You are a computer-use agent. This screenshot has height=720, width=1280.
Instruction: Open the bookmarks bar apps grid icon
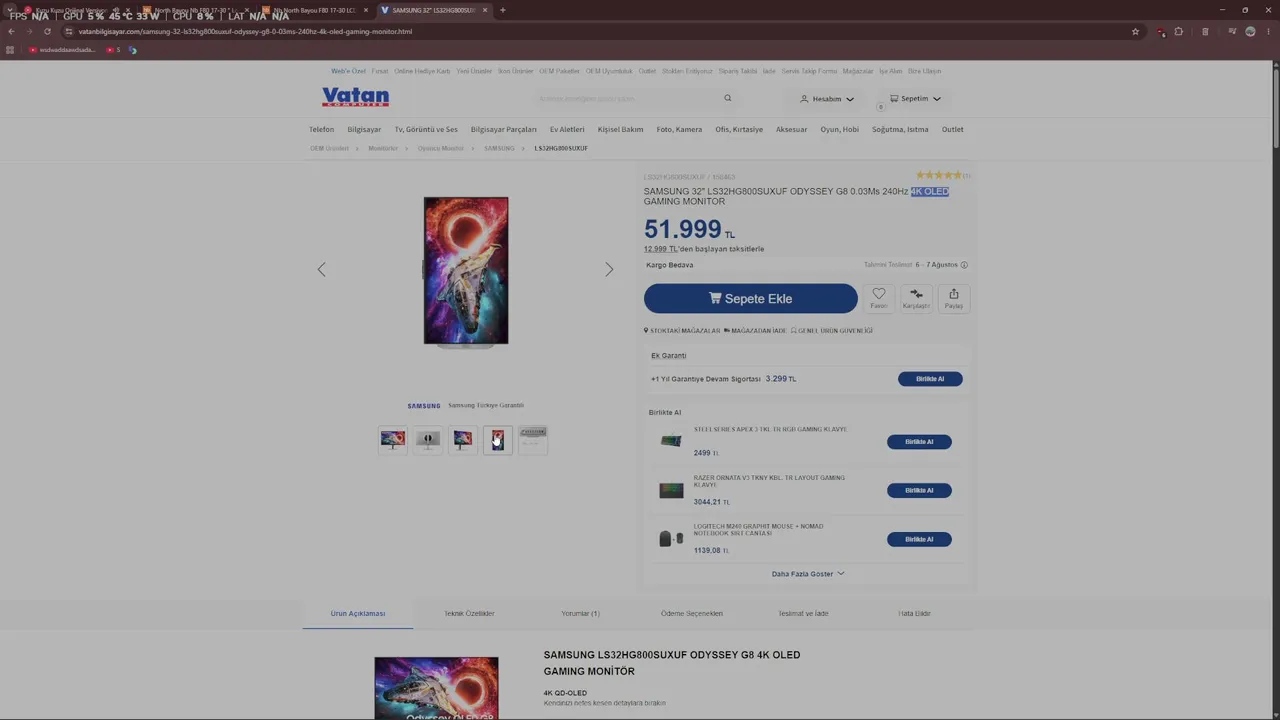click(x=10, y=50)
